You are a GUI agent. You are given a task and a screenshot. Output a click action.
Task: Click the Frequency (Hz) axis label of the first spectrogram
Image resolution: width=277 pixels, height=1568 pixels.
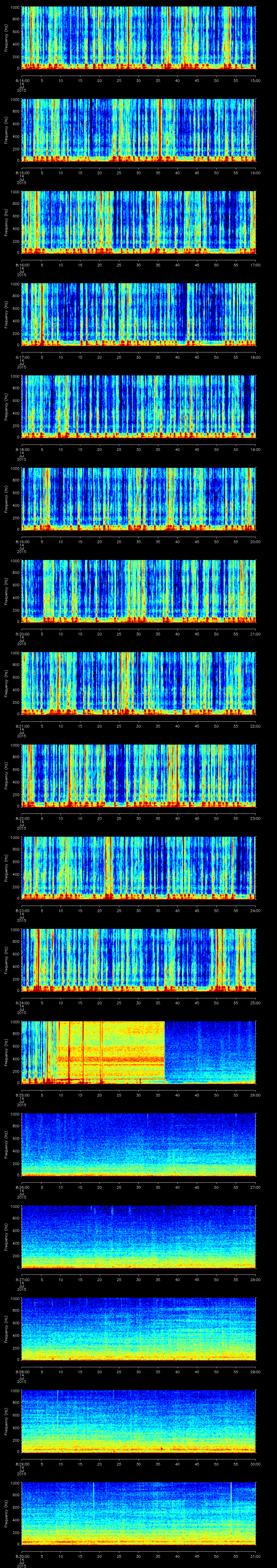point(6,38)
